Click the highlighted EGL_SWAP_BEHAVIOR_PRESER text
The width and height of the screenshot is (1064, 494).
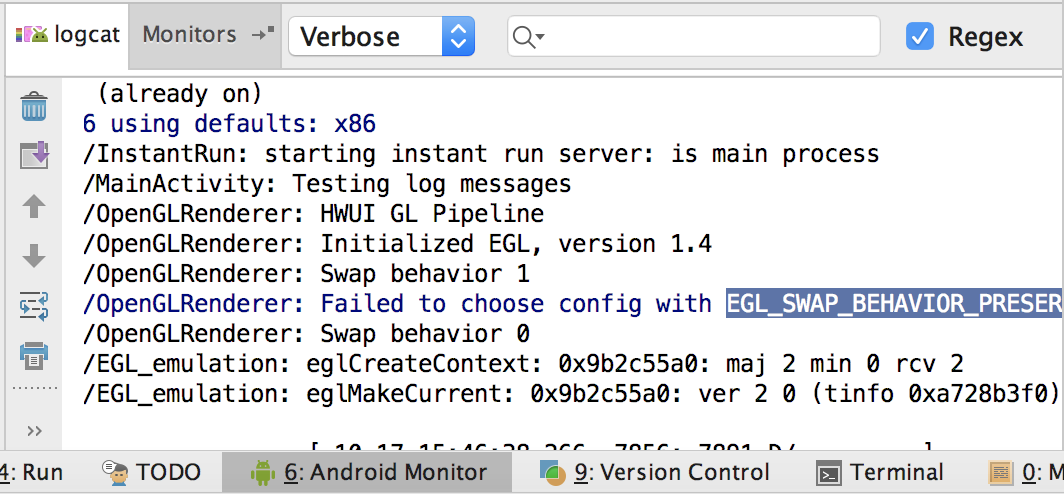894,303
